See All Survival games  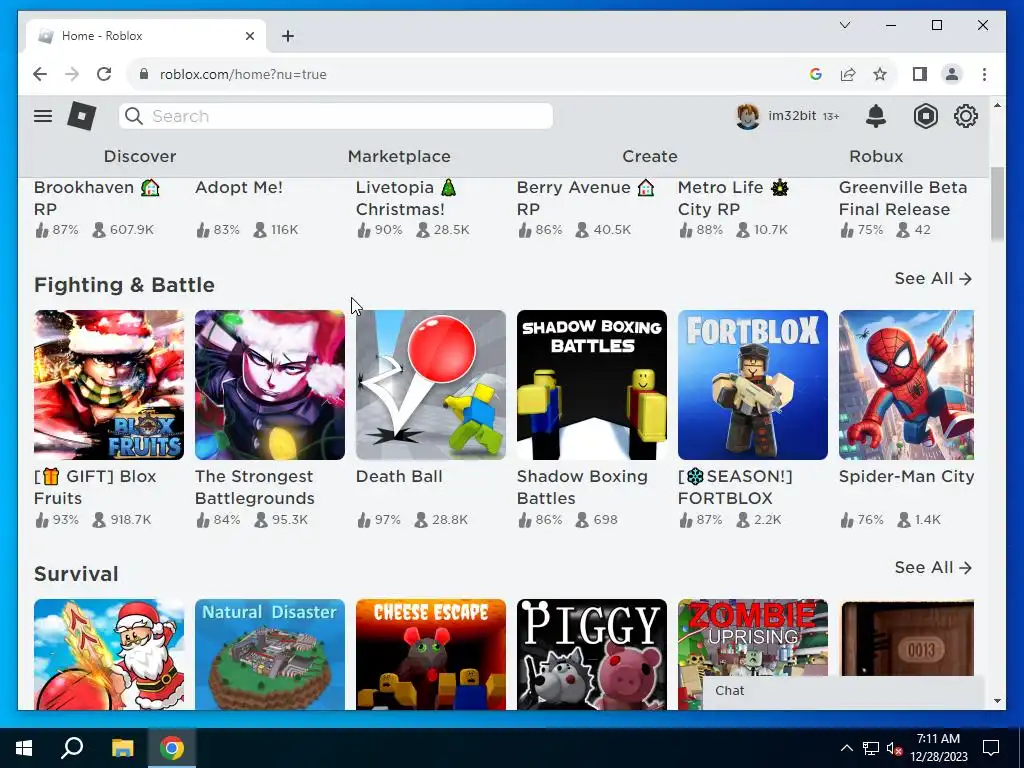click(x=933, y=568)
